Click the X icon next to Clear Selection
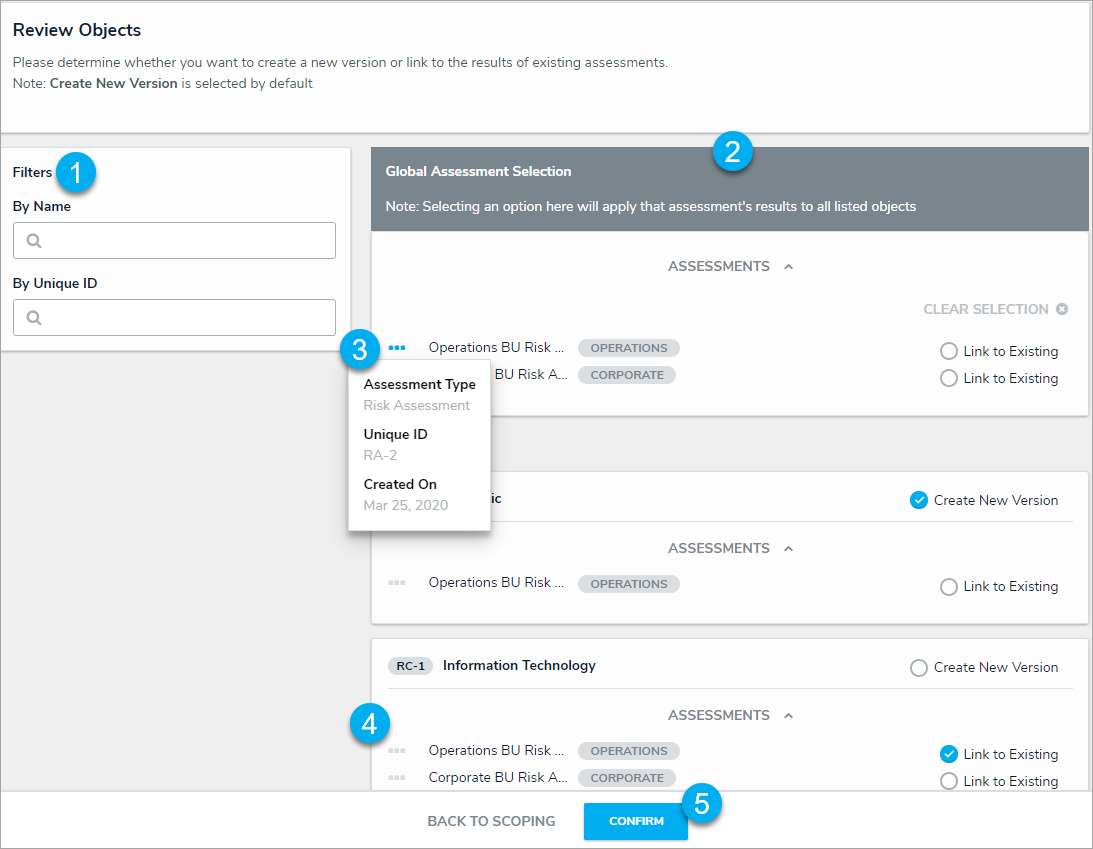Viewport: 1093px width, 849px height. (x=1062, y=309)
